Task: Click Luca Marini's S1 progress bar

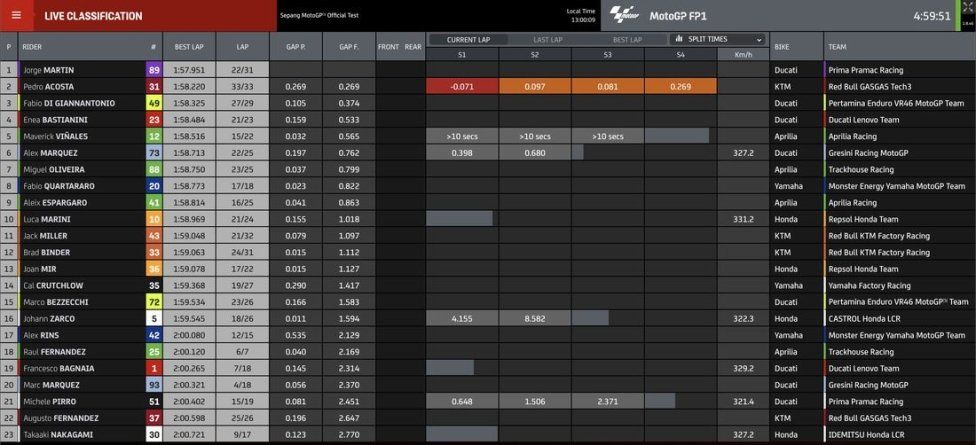Action: pyautogui.click(x=459, y=219)
